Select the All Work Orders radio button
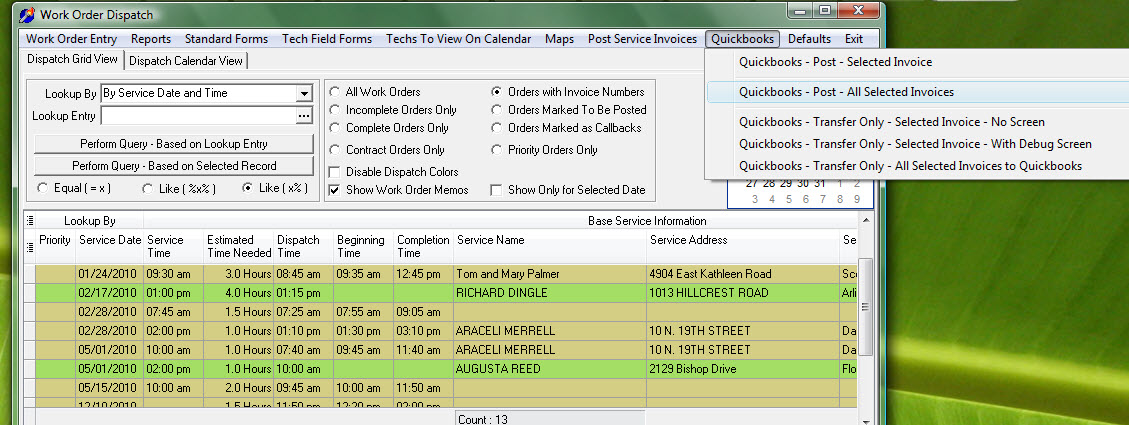This screenshot has height=425, width=1129. pos(335,92)
